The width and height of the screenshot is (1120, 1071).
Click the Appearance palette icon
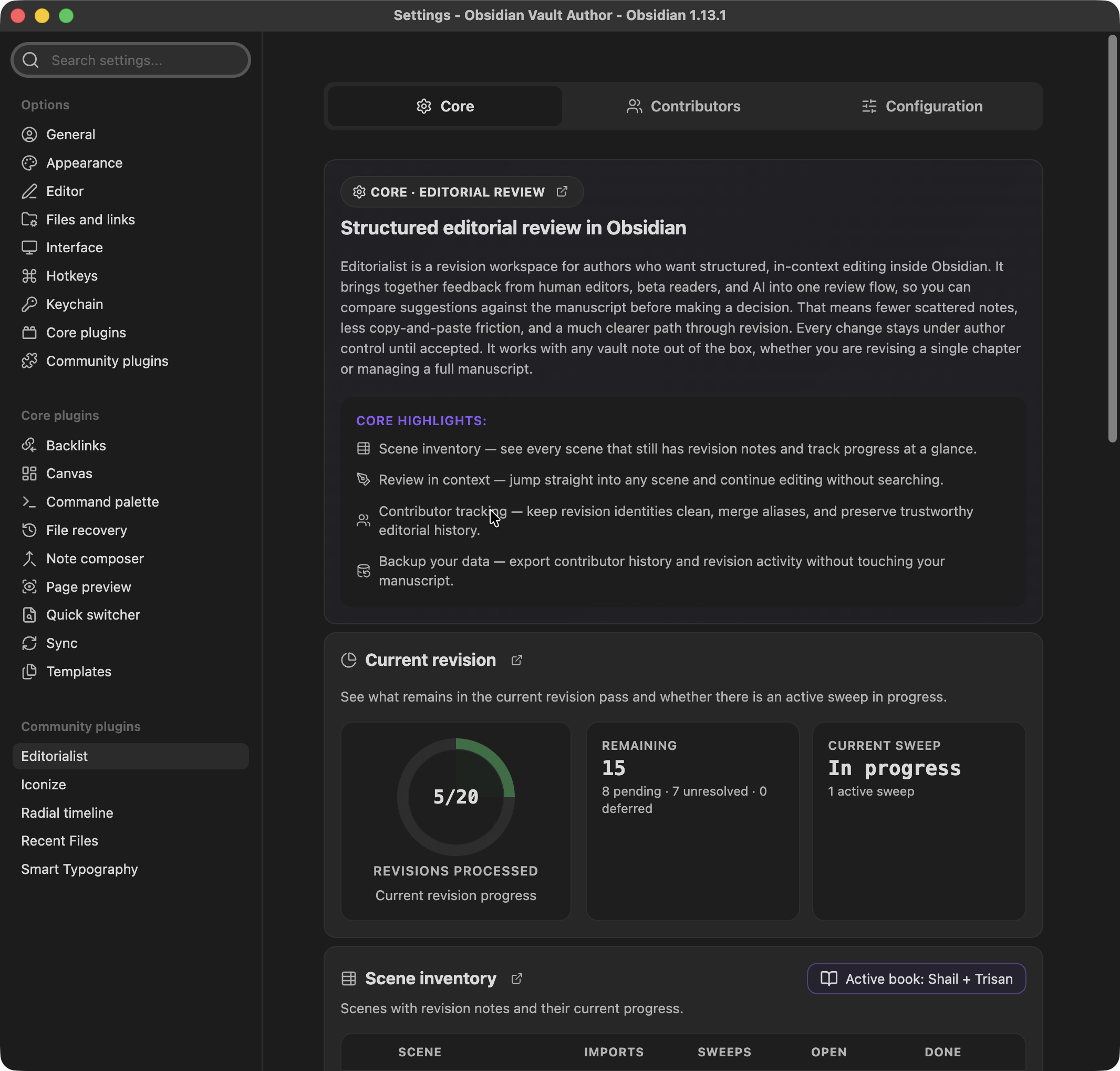tap(29, 163)
